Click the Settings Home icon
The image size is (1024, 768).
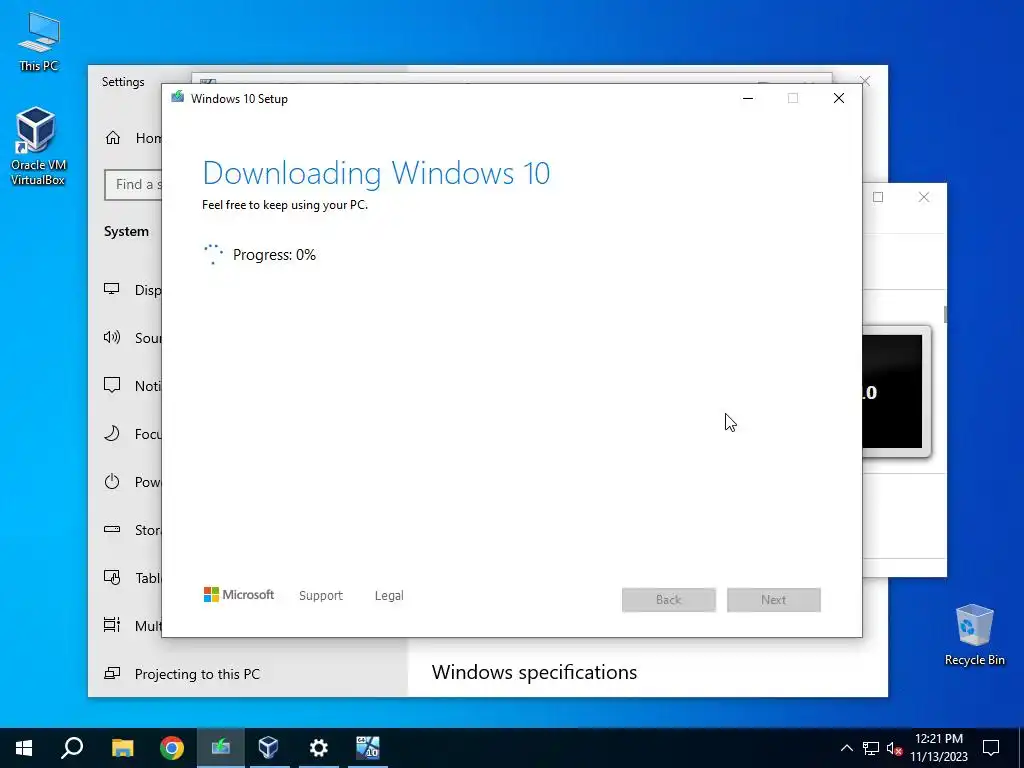[113, 138]
